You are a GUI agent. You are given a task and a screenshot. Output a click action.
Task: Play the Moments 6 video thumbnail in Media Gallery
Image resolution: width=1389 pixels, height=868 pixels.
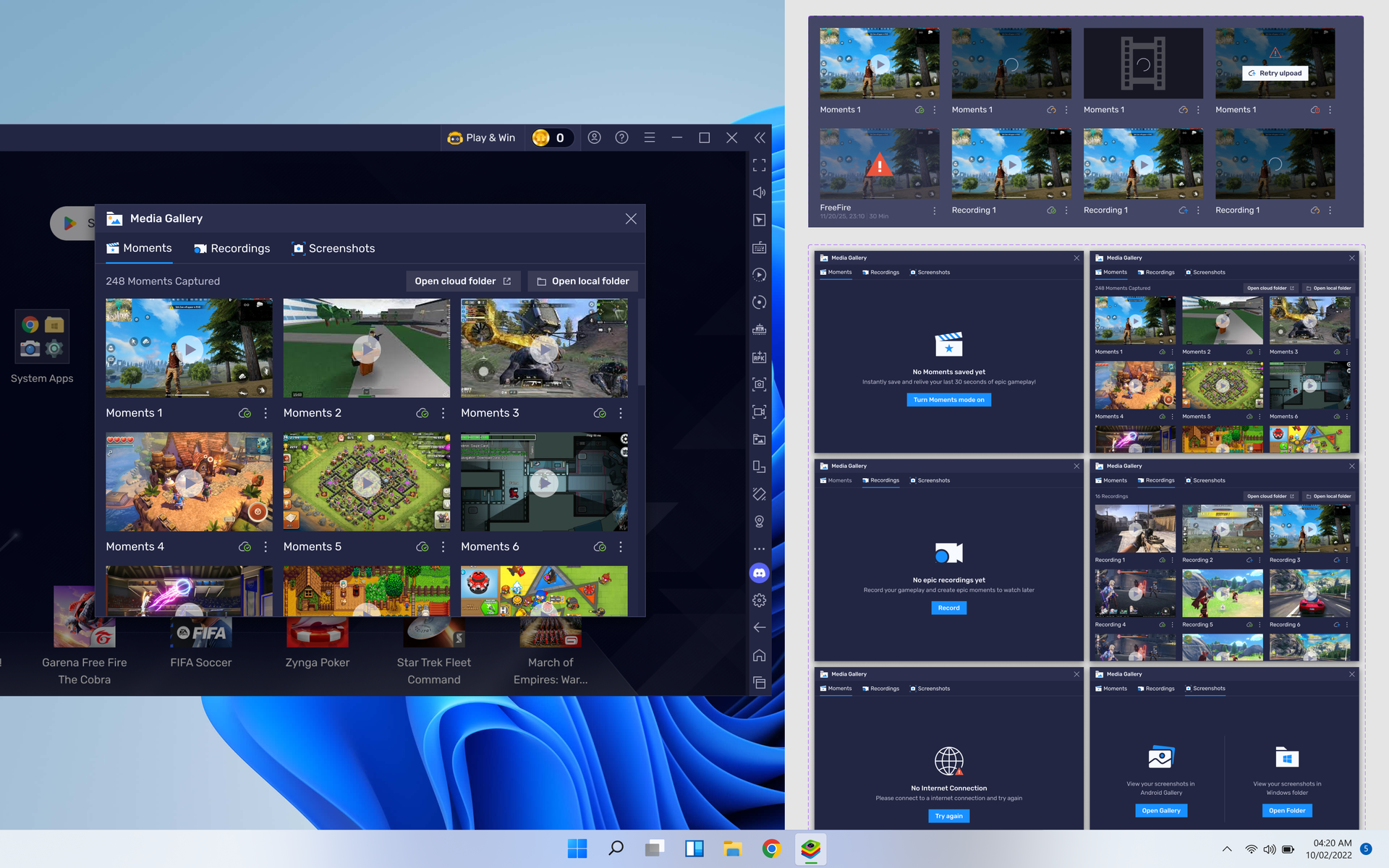(x=544, y=482)
